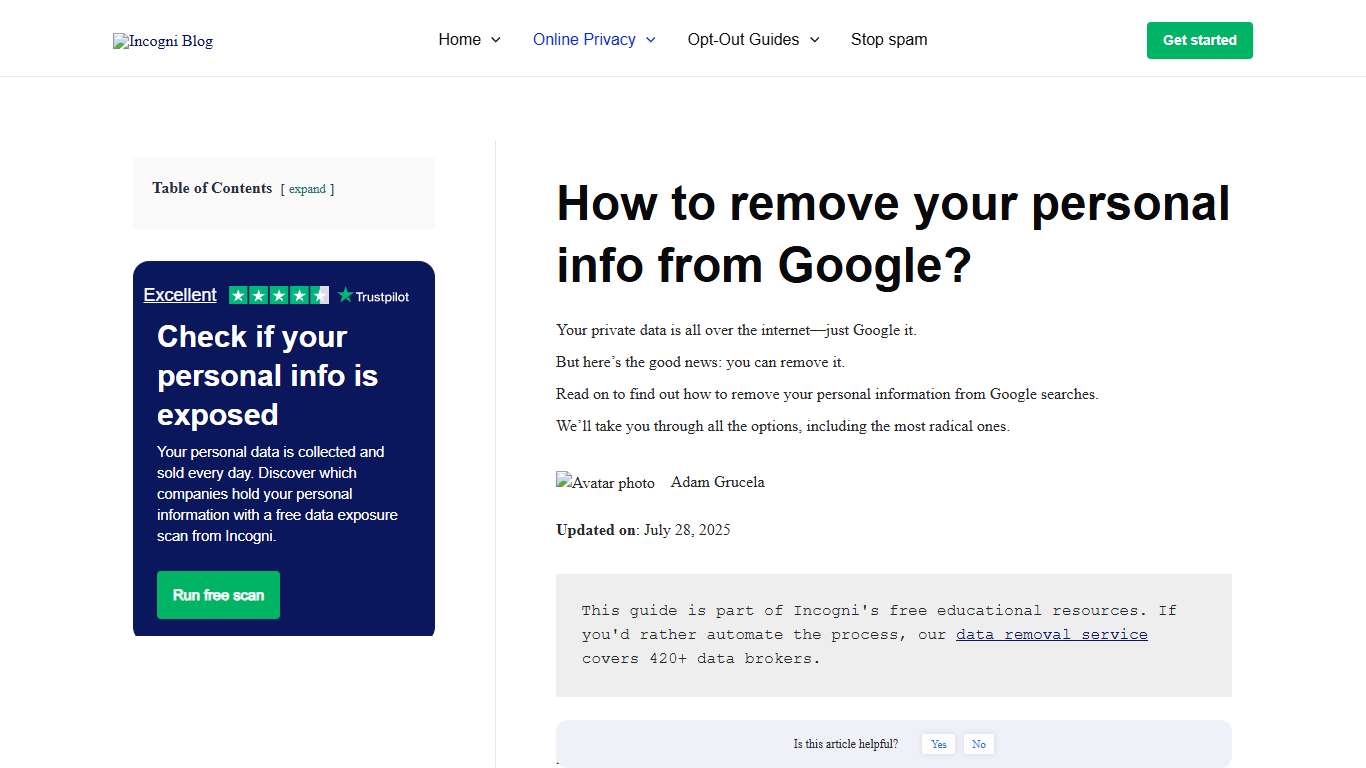Click the Trustpilot star icon
Image resolution: width=1366 pixels, height=768 pixels.
point(344,295)
